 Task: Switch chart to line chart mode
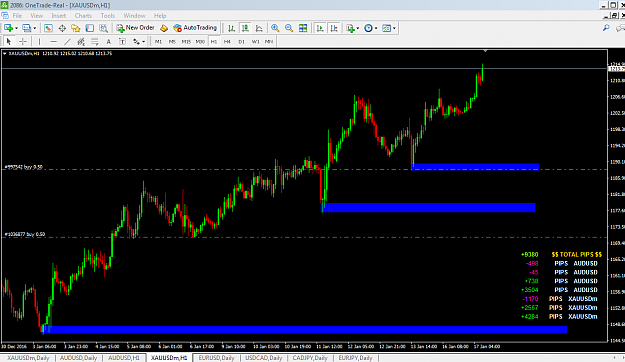(259, 28)
